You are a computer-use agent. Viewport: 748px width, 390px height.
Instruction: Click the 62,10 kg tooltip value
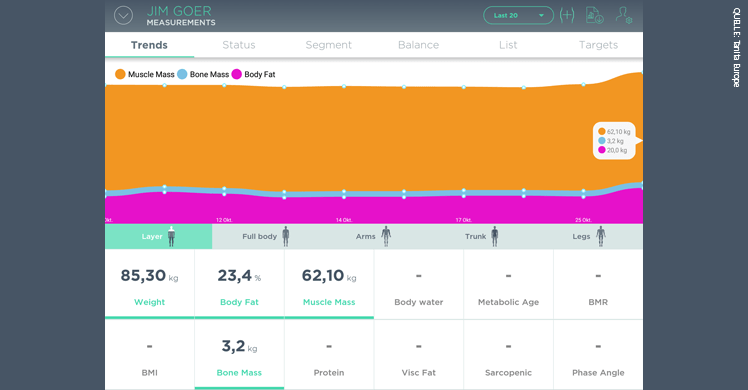618,132
